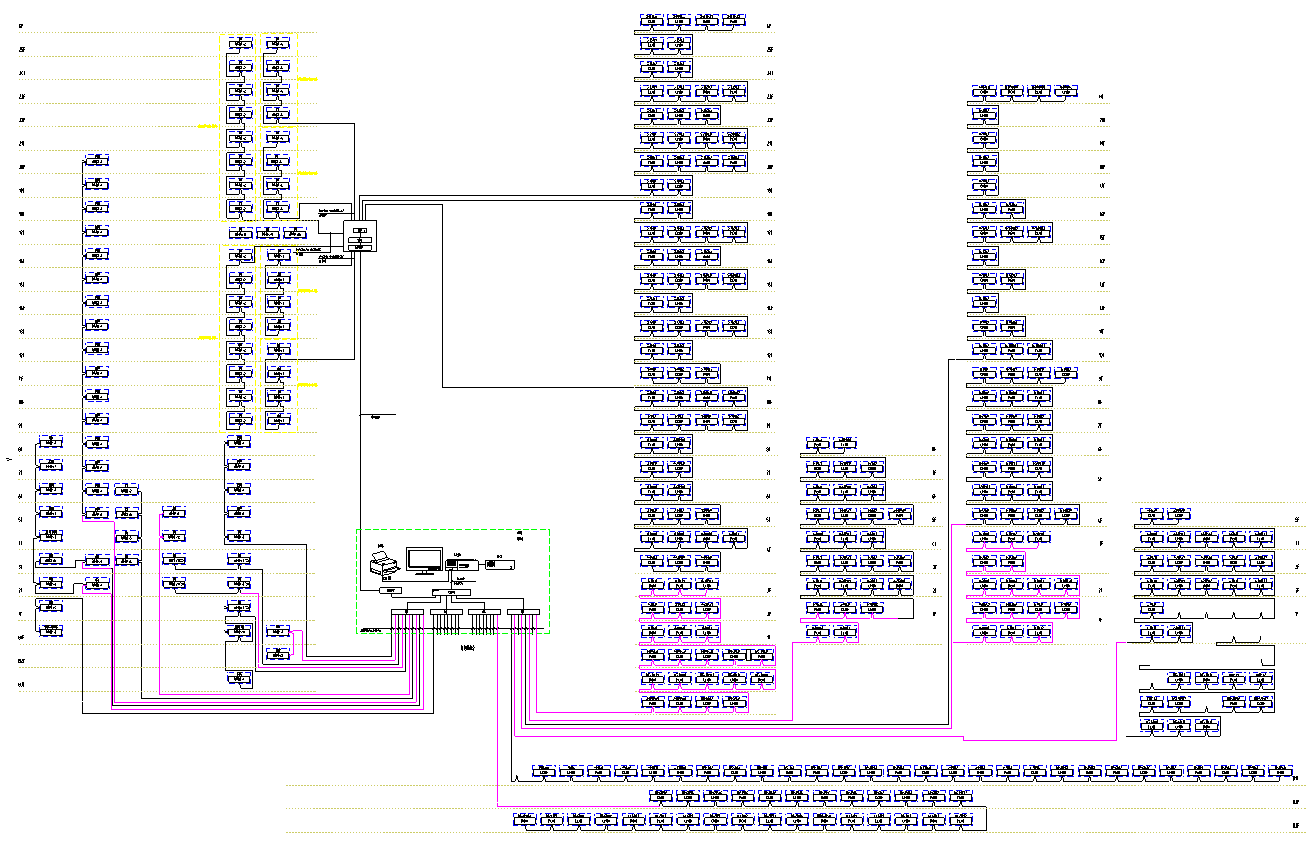
Task: Select the small device box right of the workstation
Action: tap(499, 566)
